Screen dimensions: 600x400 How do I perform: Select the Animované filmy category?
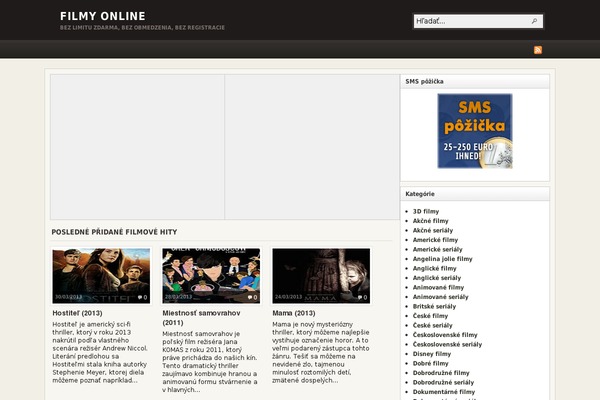click(439, 287)
